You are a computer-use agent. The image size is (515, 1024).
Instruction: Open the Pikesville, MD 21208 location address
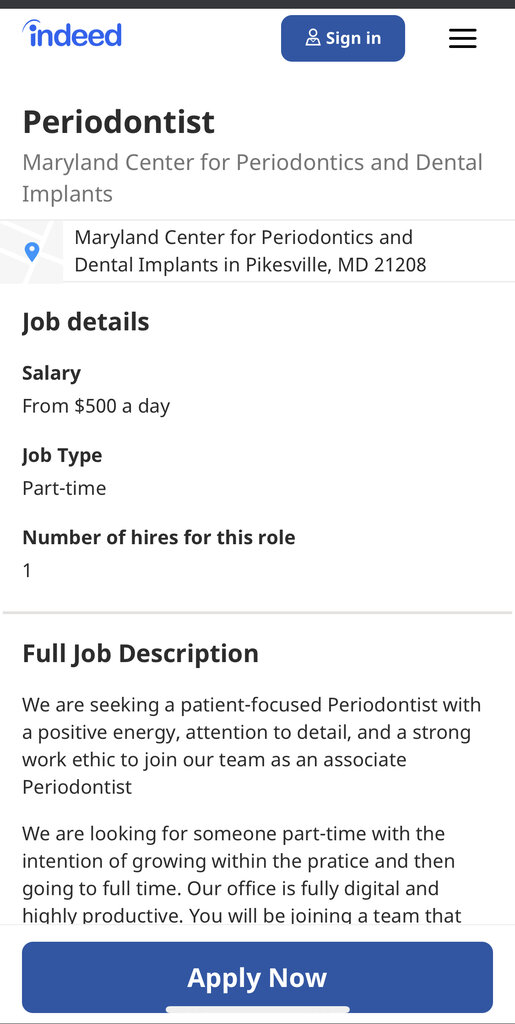[x=250, y=251]
